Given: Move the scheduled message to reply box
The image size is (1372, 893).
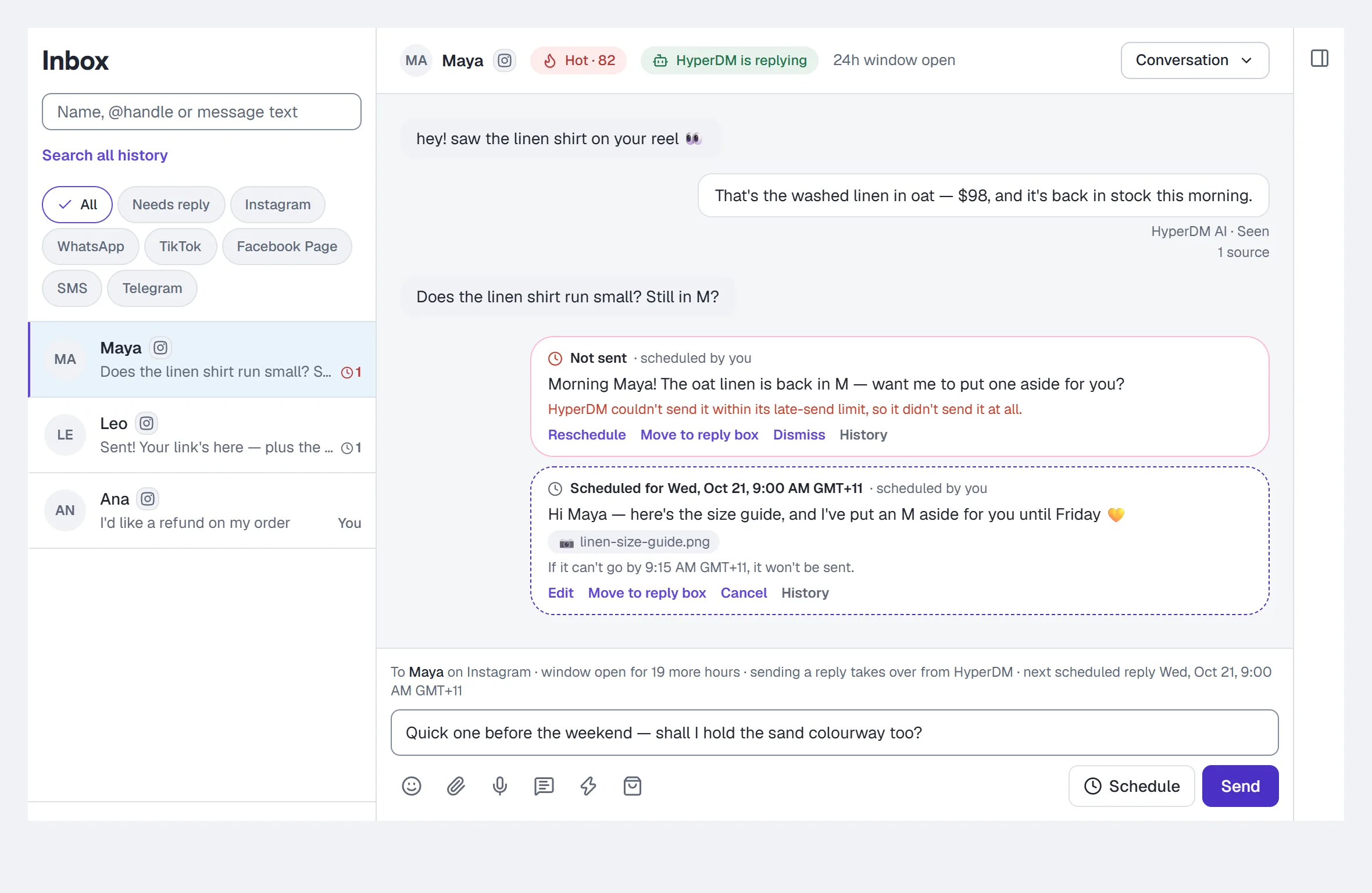Looking at the screenshot, I should pyautogui.click(x=647, y=593).
